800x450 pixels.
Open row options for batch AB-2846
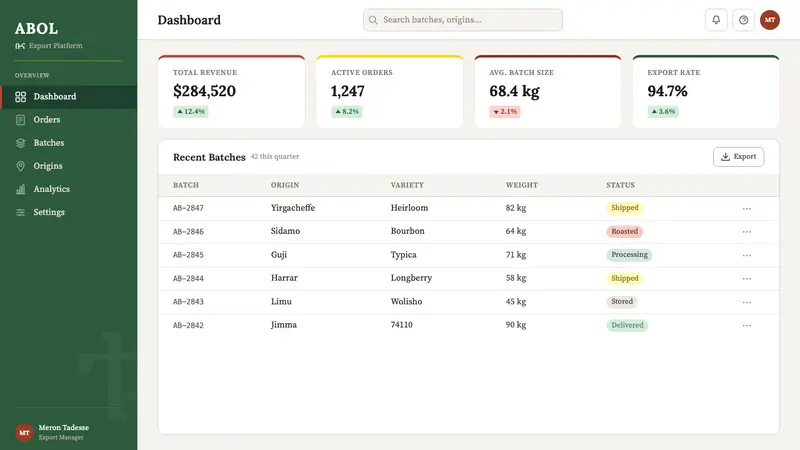tap(746, 232)
